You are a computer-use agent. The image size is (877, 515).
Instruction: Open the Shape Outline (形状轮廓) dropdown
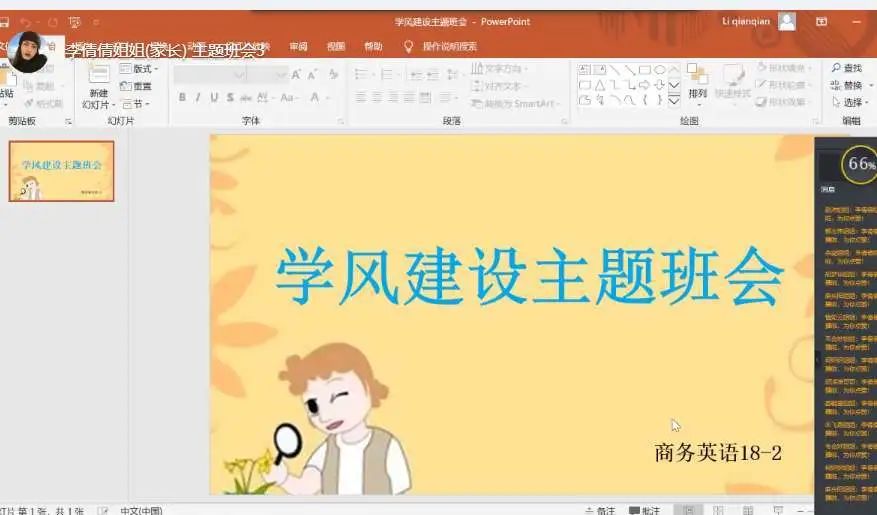coord(784,85)
